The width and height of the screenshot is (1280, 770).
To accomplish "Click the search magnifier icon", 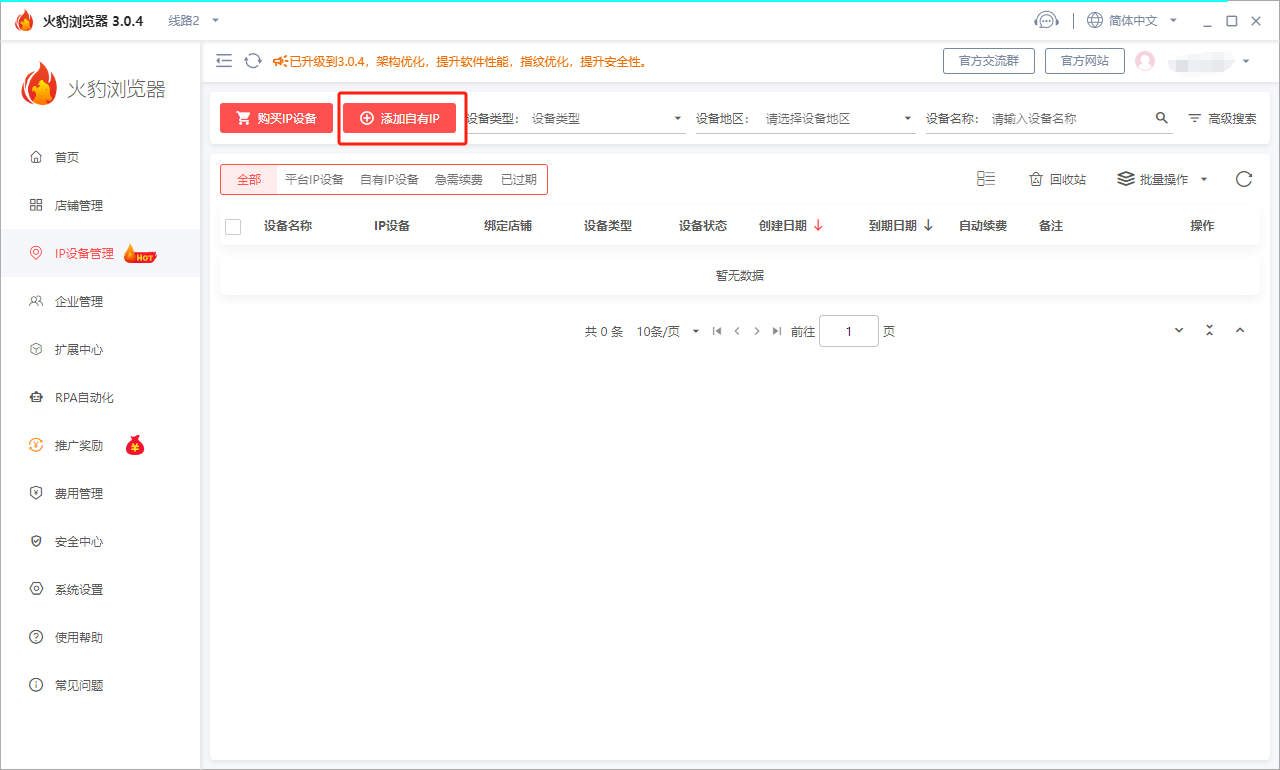I will coord(1161,117).
